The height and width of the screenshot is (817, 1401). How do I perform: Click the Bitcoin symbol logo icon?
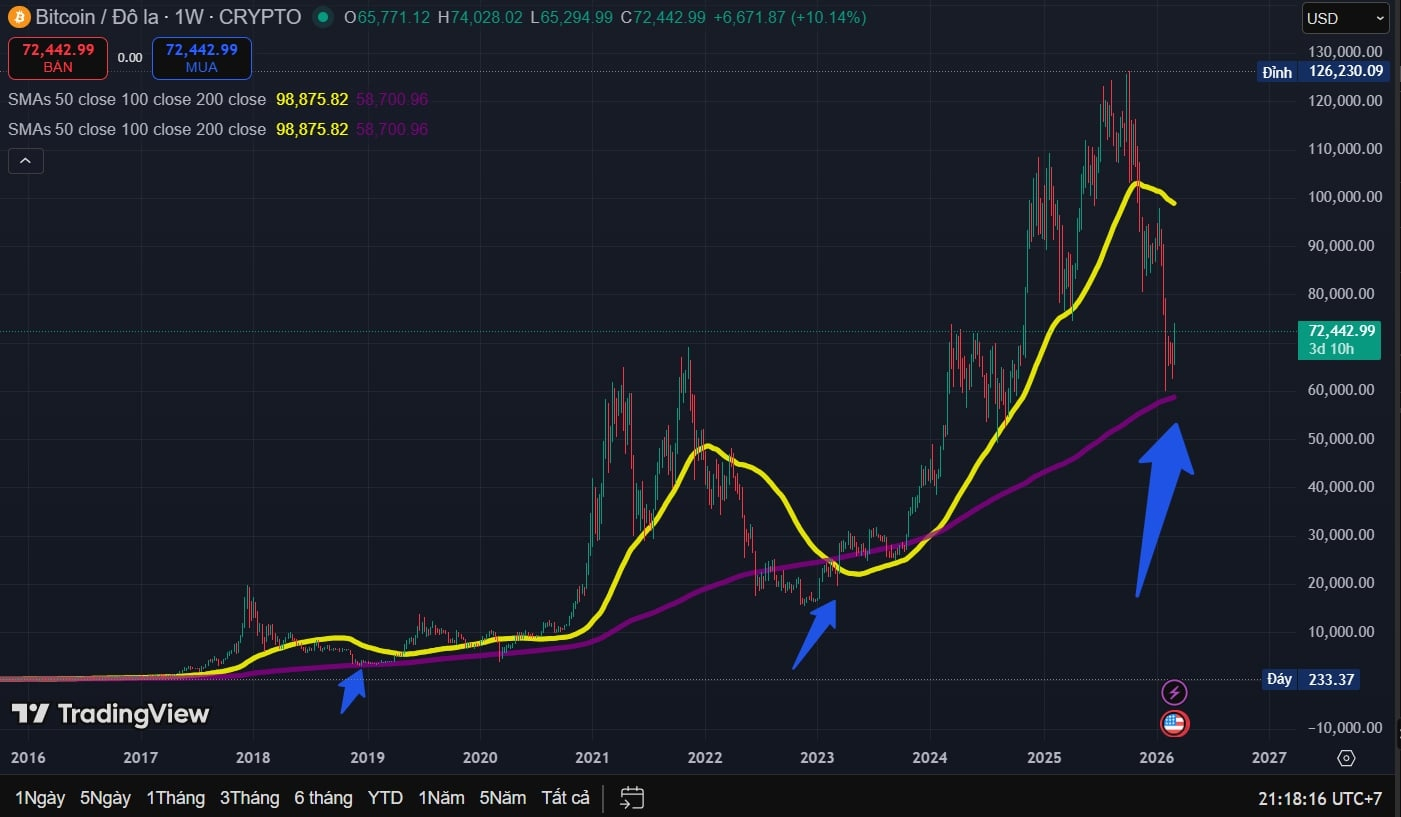pos(18,17)
